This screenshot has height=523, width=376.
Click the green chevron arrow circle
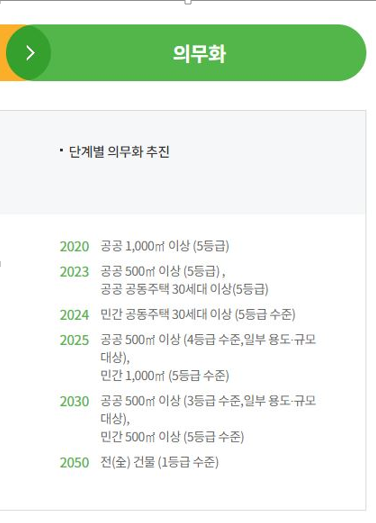tap(28, 53)
